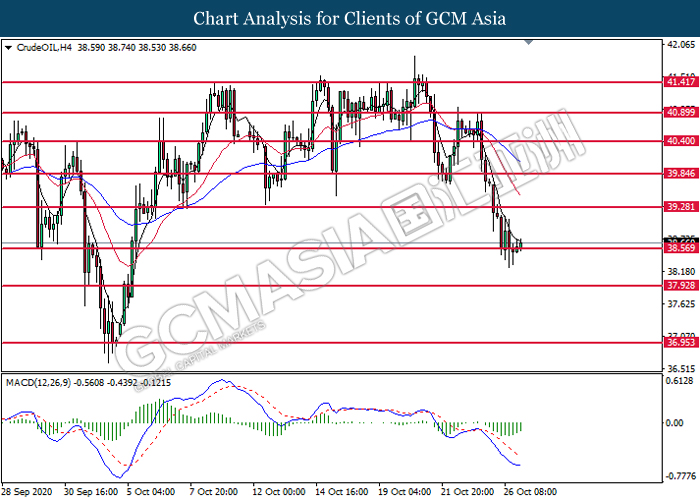Select the 40.400 price level label
Image resolution: width=700 pixels, height=500 pixels.
tap(681, 141)
